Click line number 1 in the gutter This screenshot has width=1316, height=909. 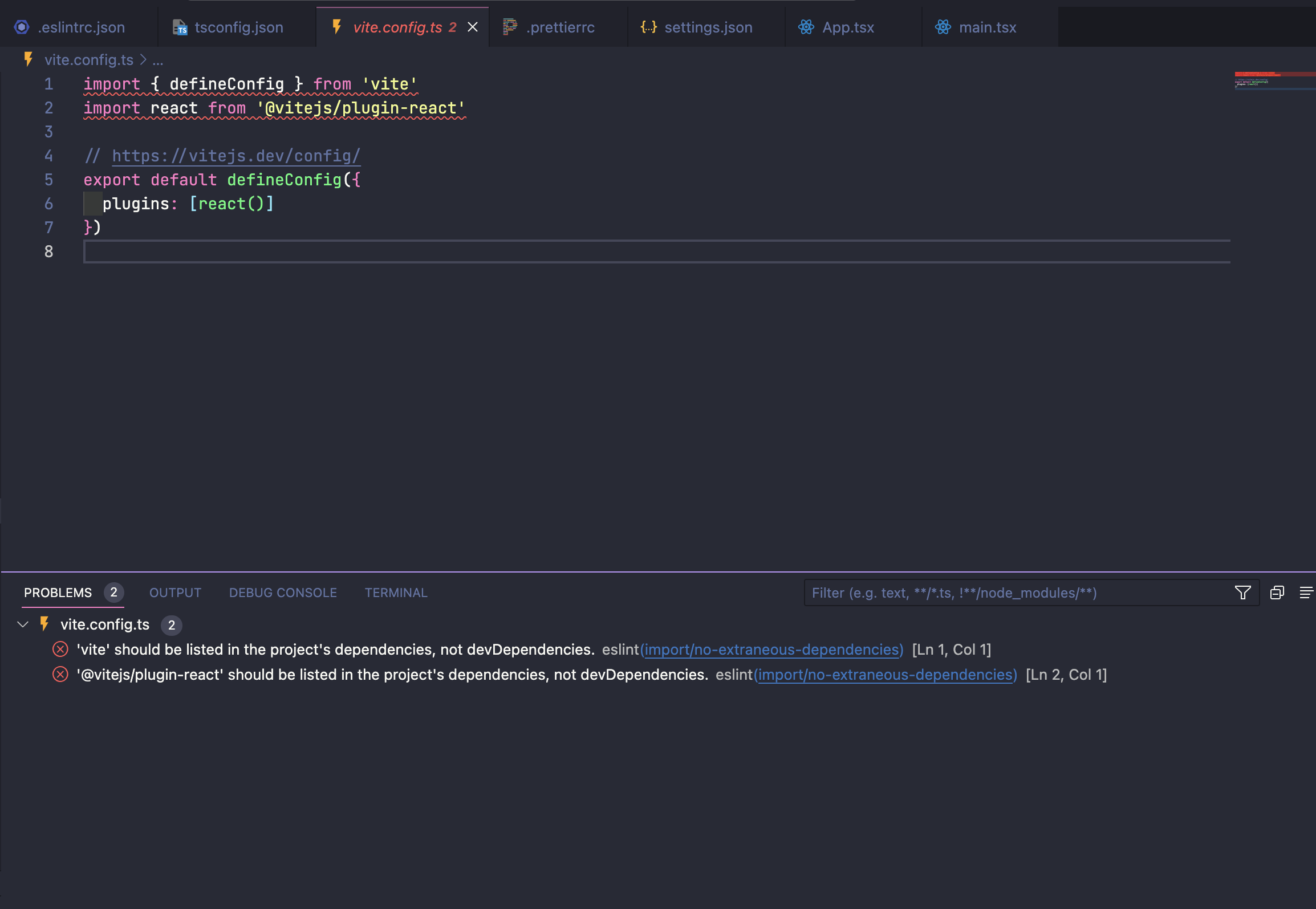pos(49,84)
